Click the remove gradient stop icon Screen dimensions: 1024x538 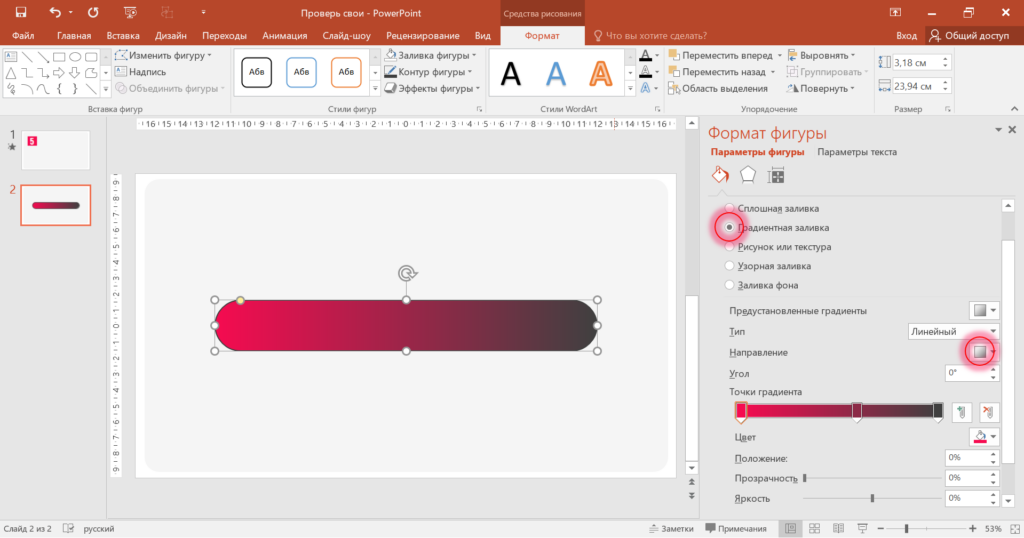pyautogui.click(x=989, y=412)
